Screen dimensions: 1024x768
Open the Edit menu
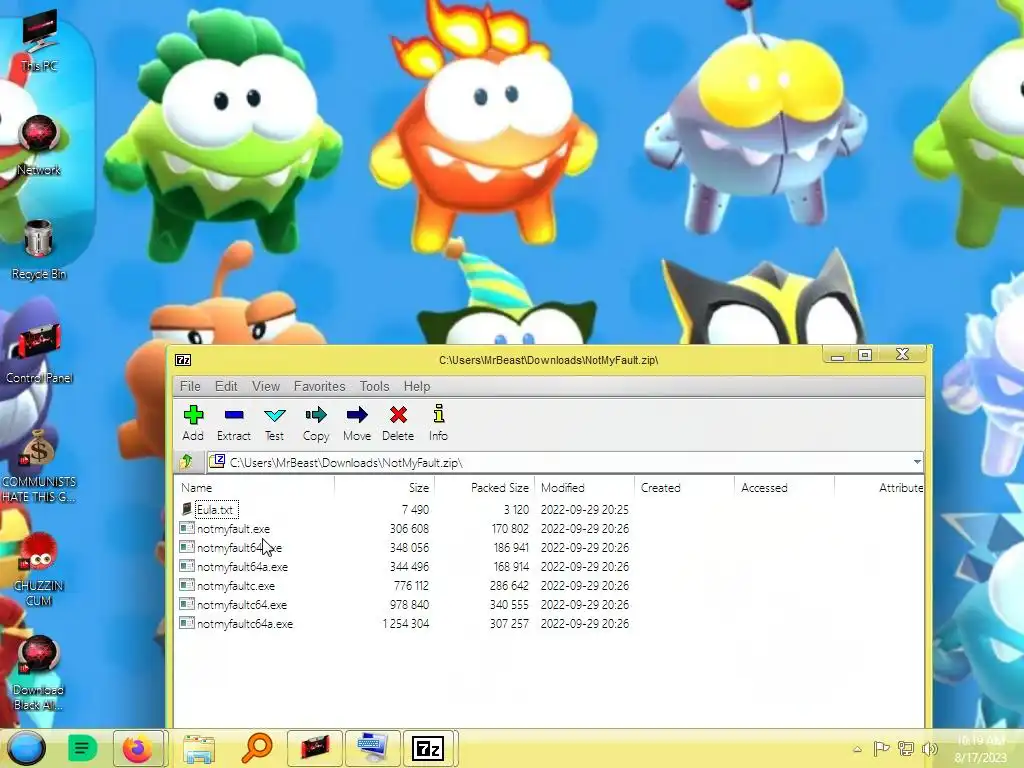tap(226, 386)
